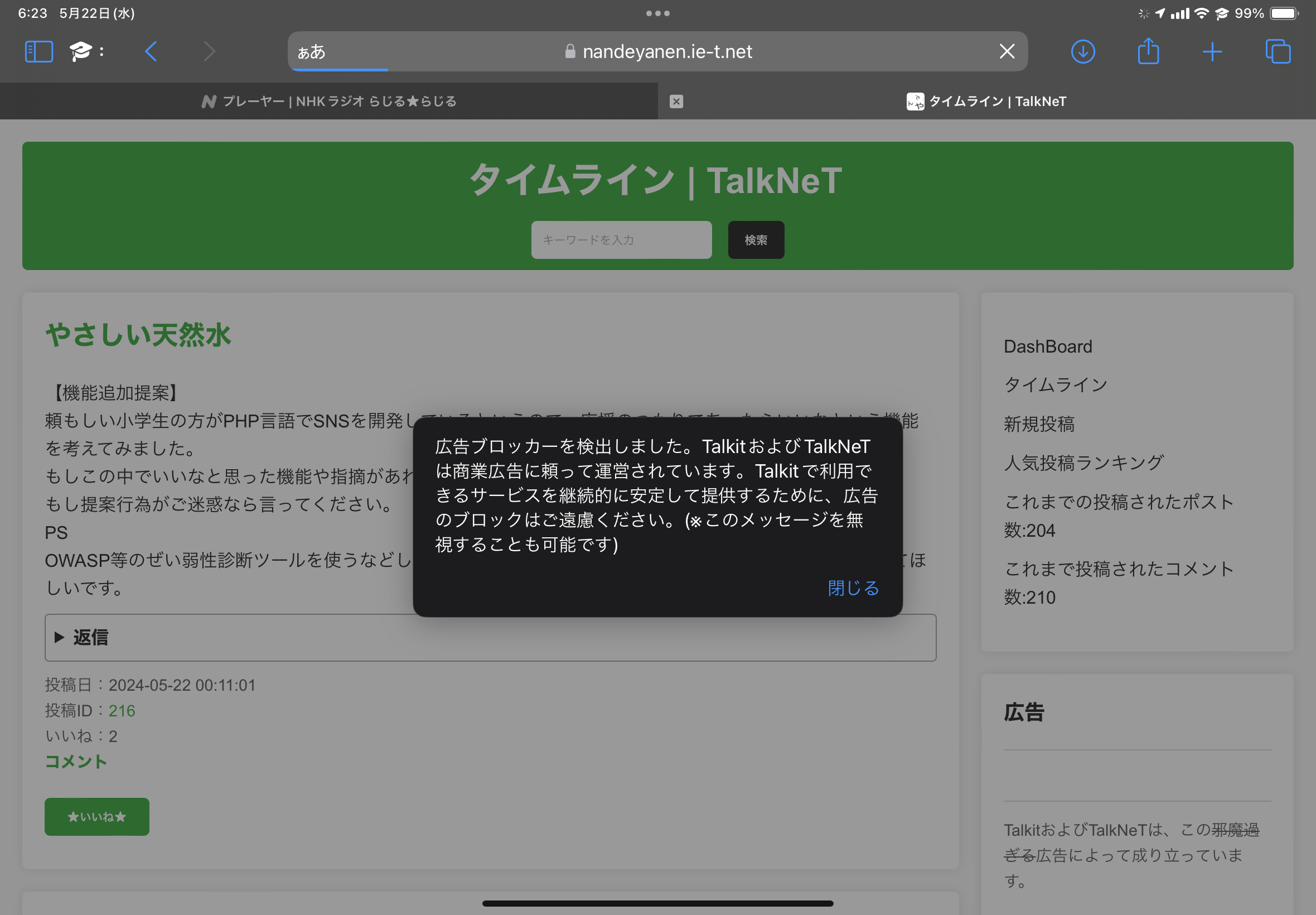This screenshot has height=915, width=1316.
Task: Click the 広告 section heading
Action: coord(1024,712)
